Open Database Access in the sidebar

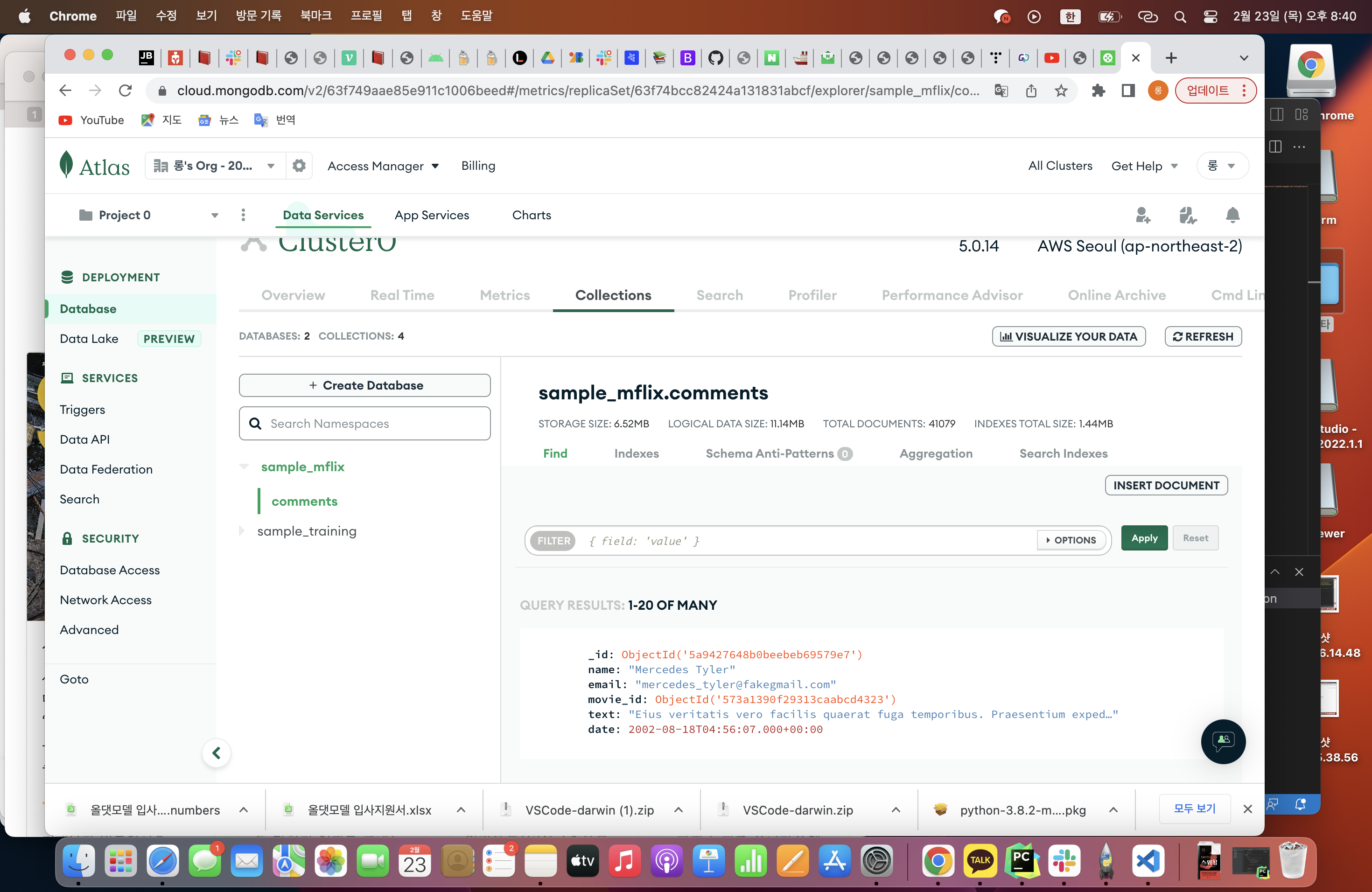pos(110,570)
